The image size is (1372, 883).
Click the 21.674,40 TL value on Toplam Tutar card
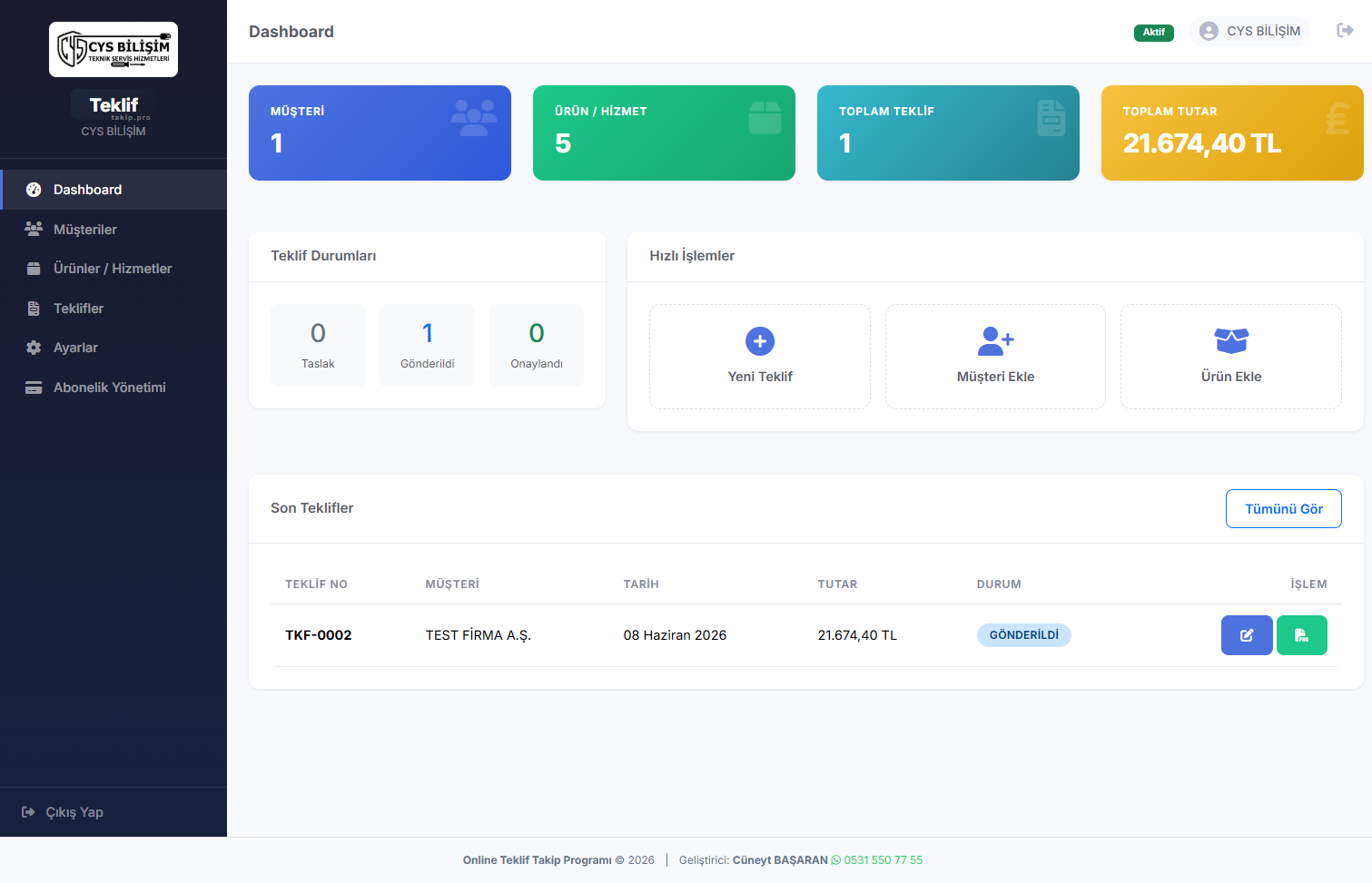(1202, 143)
